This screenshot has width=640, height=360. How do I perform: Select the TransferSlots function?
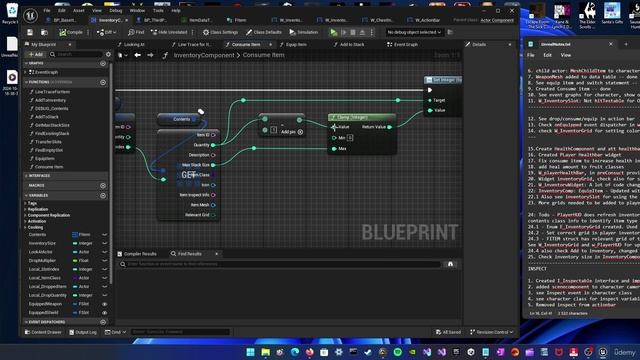48,142
